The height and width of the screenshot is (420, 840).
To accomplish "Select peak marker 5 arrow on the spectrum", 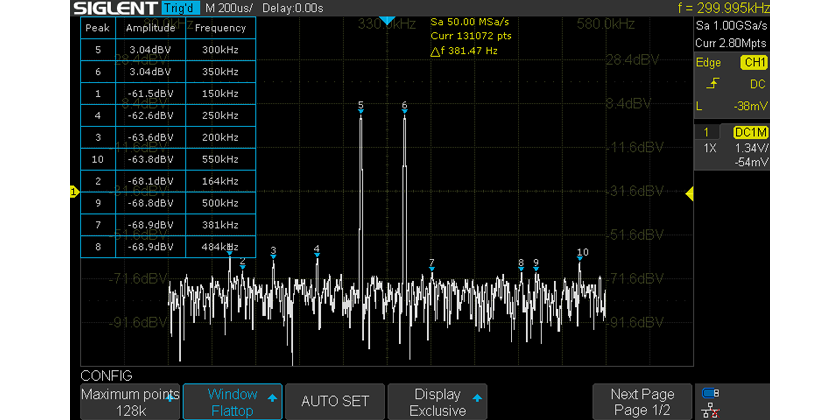I will (x=361, y=112).
